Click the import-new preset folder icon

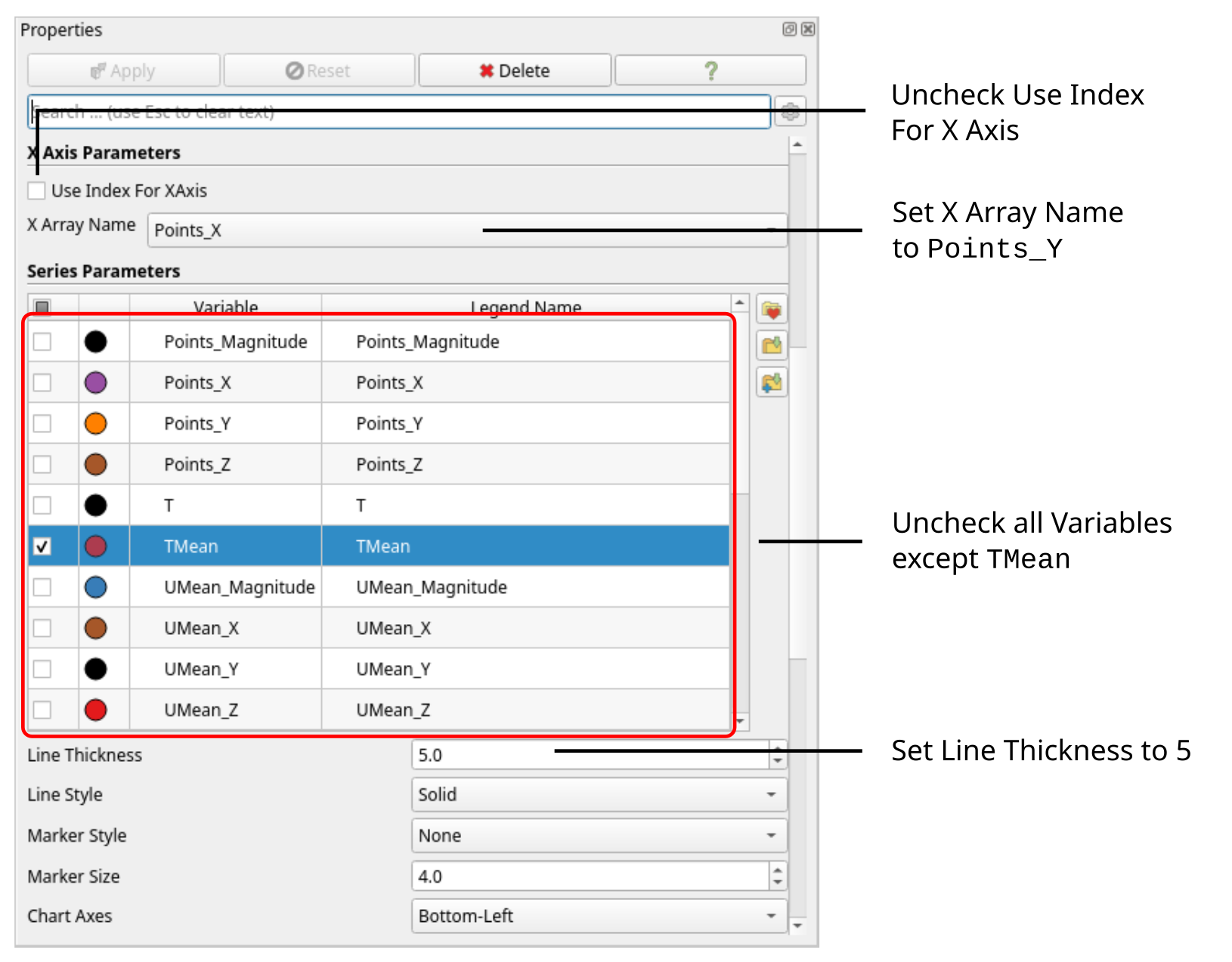click(772, 382)
